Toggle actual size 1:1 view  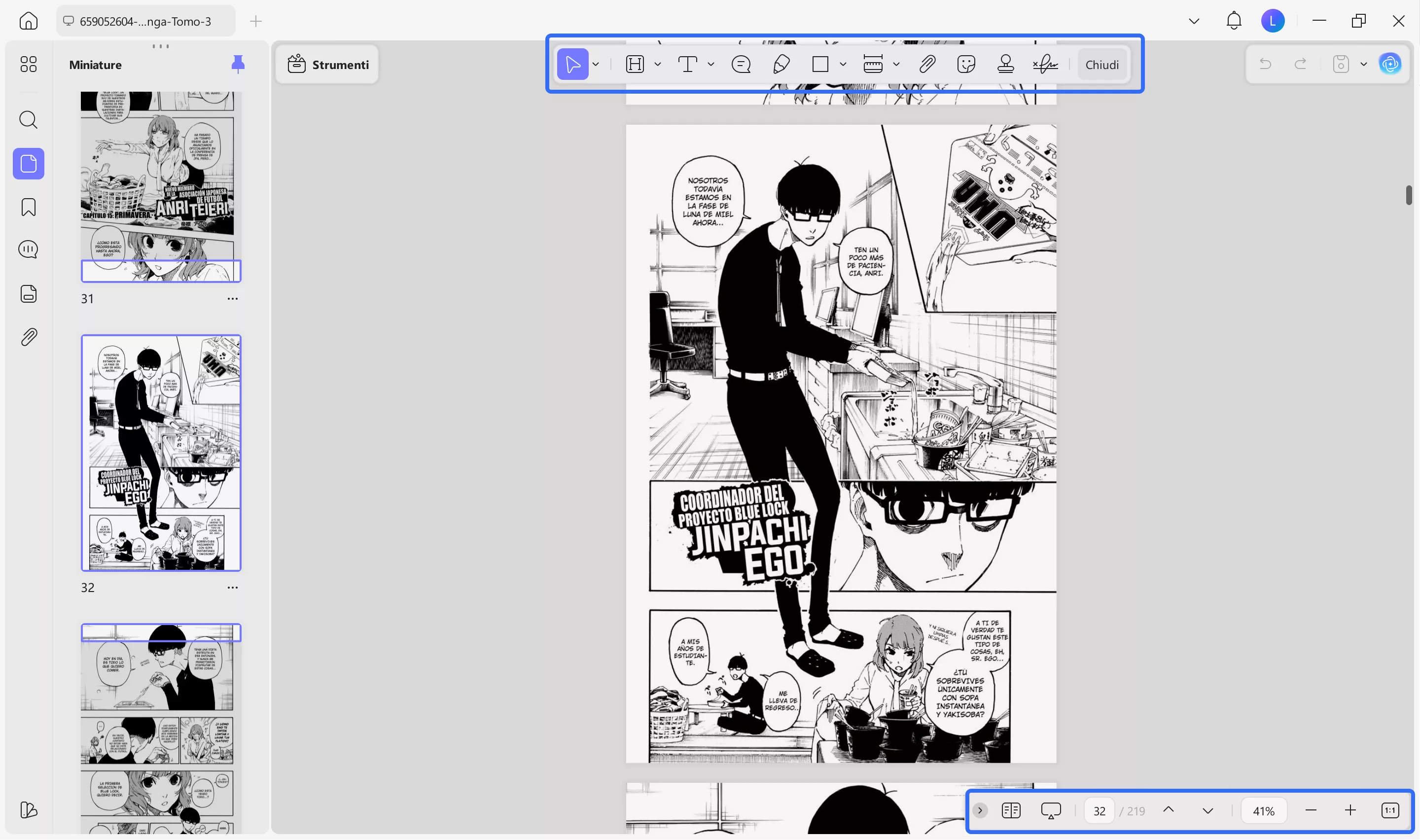[1390, 810]
